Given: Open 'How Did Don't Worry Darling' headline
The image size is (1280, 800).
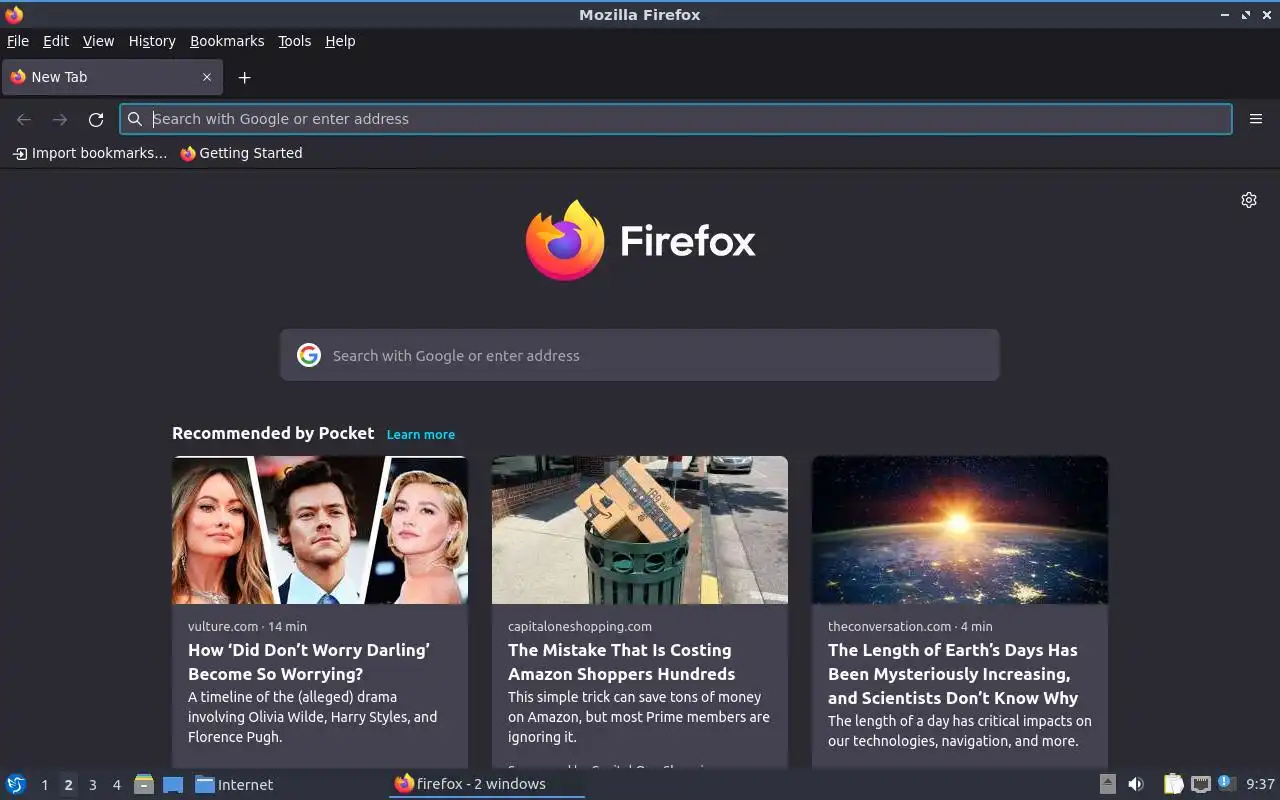Looking at the screenshot, I should (309, 662).
